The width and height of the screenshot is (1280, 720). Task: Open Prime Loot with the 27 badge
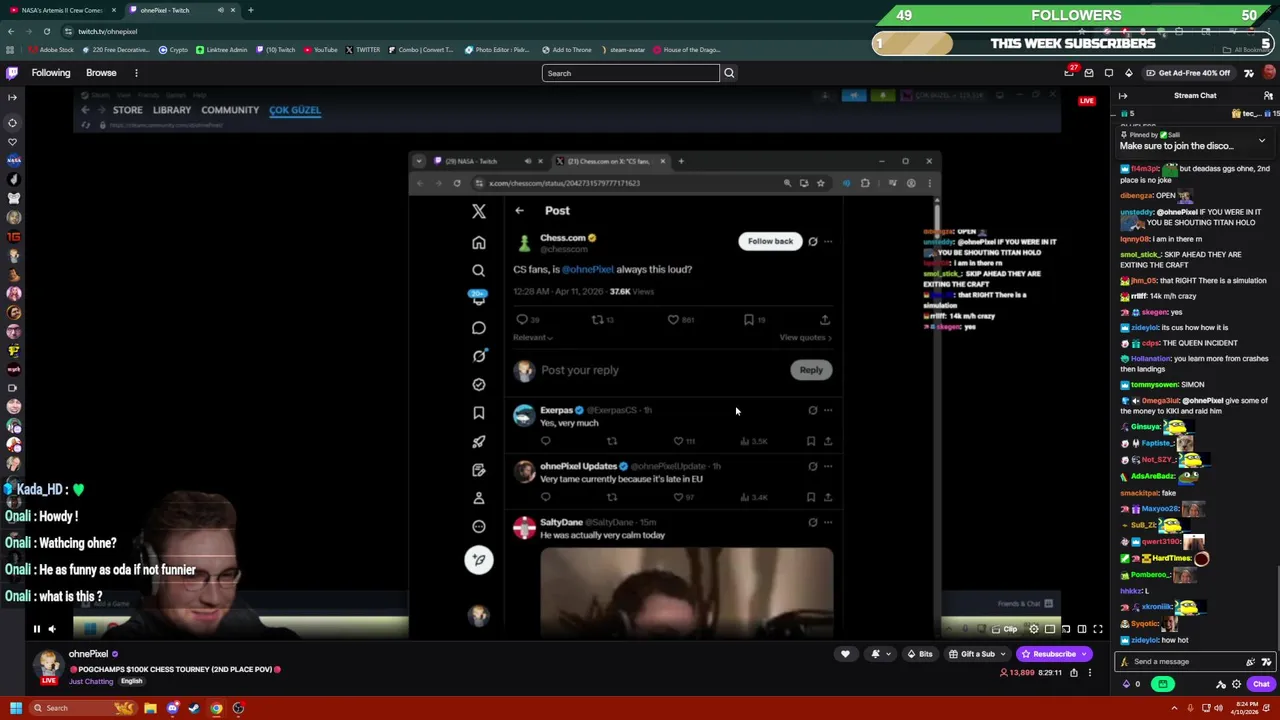click(x=1069, y=73)
